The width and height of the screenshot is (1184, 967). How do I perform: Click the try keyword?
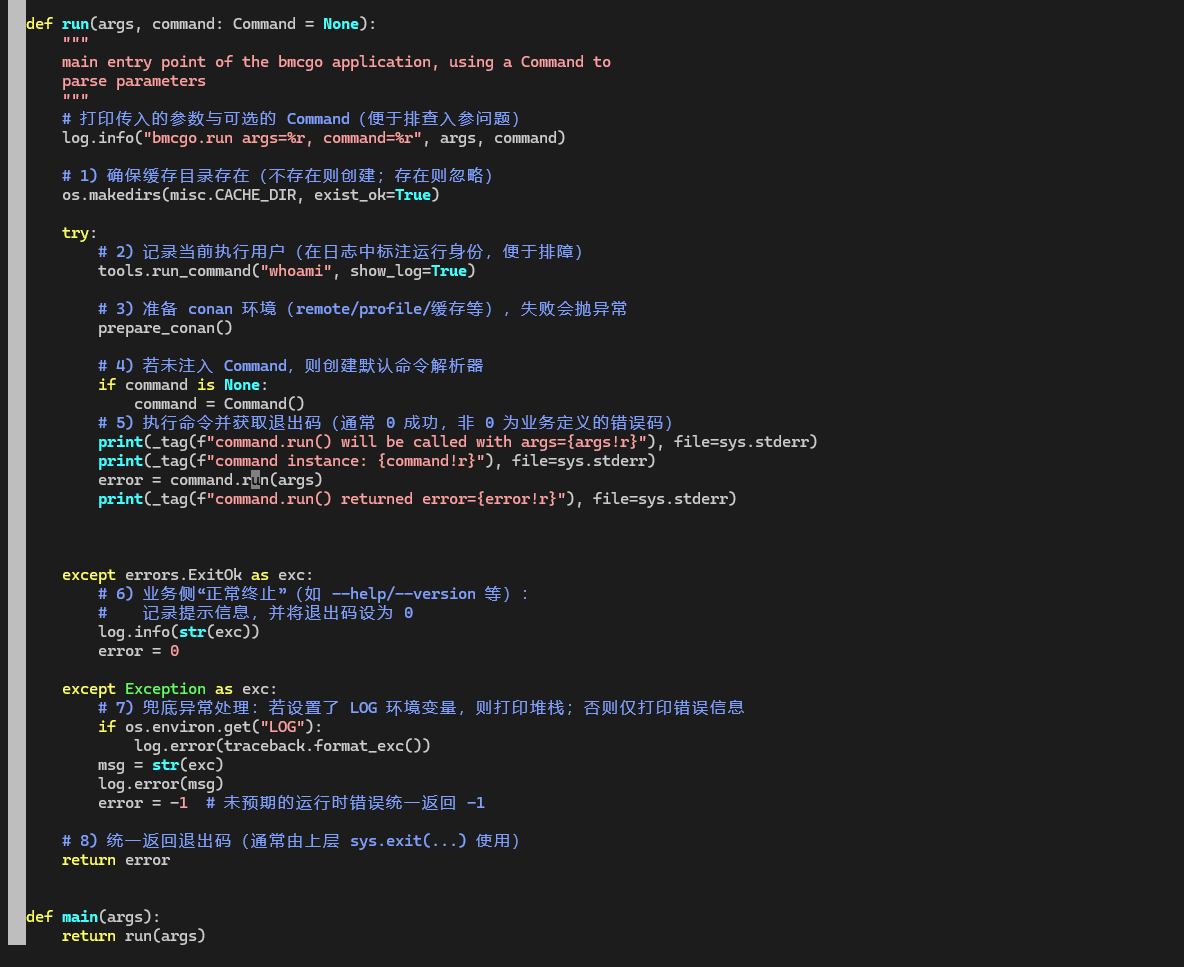point(76,233)
